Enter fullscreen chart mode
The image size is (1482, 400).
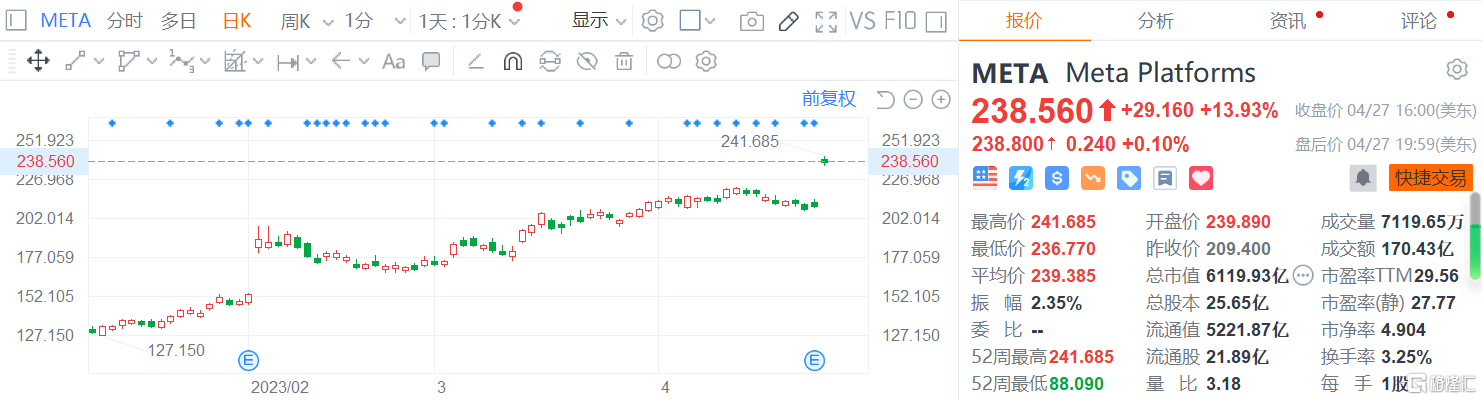pyautogui.click(x=826, y=21)
